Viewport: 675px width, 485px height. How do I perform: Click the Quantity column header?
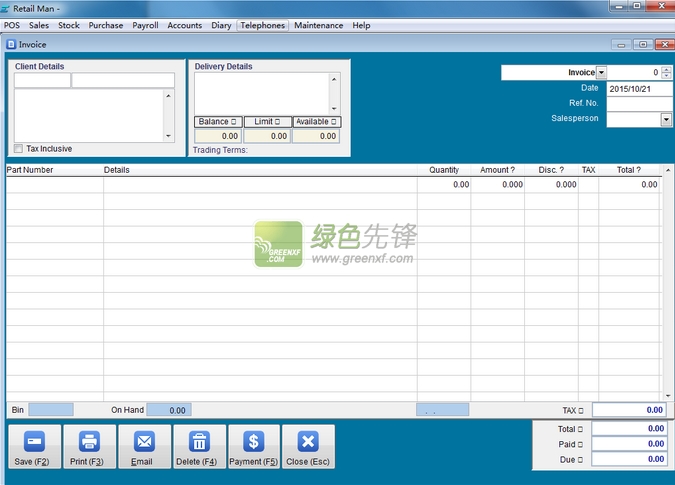coord(444,170)
